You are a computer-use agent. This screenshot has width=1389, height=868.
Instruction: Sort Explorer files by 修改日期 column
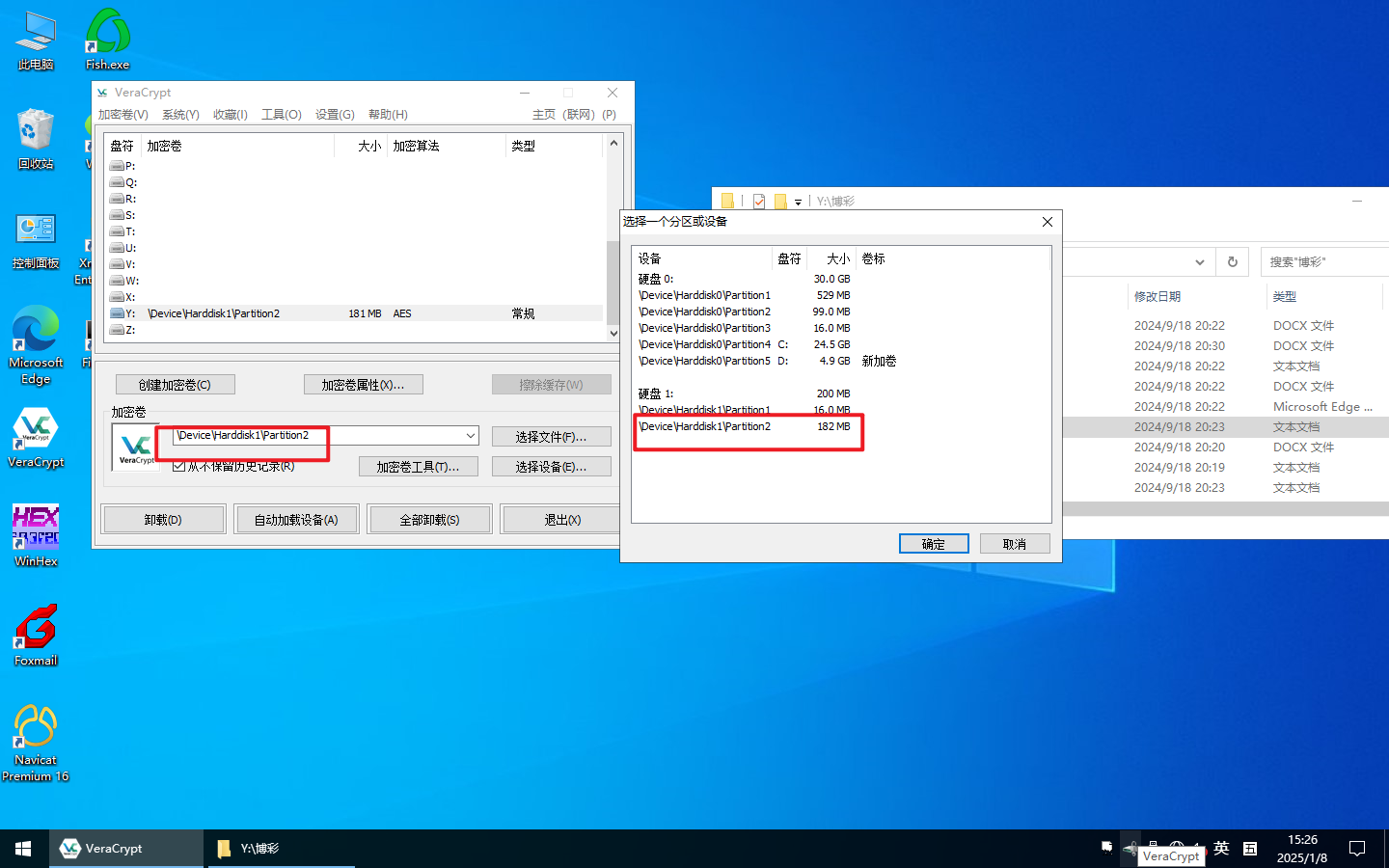(x=1194, y=296)
